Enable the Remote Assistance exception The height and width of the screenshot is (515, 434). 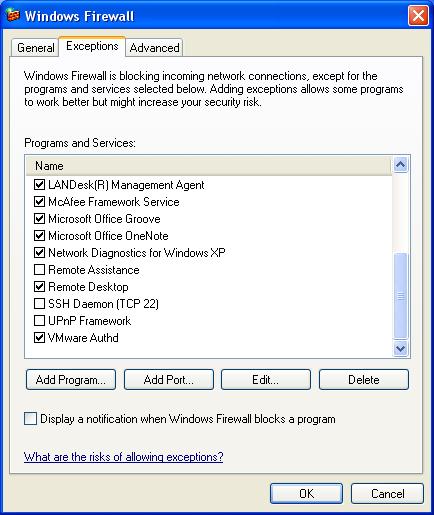39,269
